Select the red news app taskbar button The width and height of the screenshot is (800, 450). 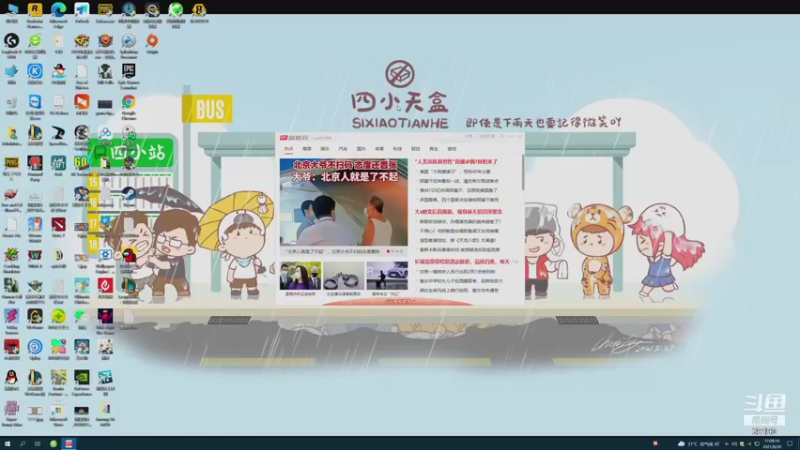click(x=69, y=444)
